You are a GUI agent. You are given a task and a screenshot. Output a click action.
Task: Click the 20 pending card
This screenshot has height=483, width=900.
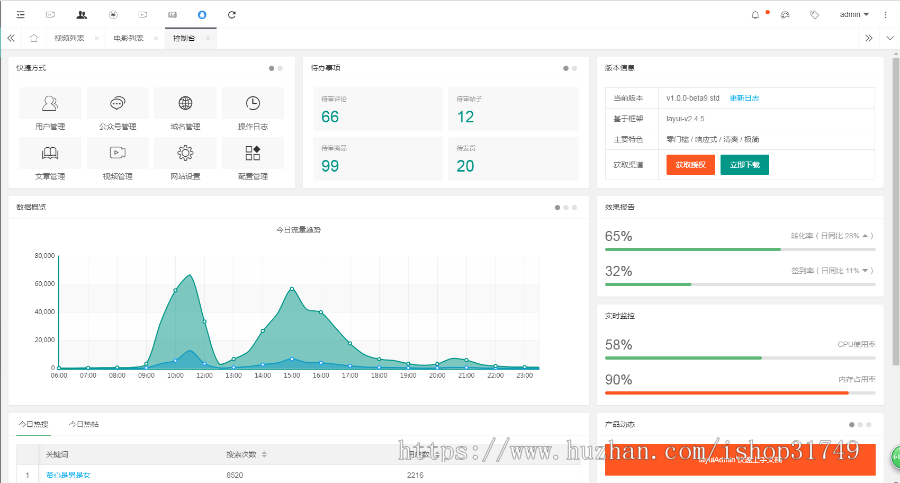tap(513, 159)
